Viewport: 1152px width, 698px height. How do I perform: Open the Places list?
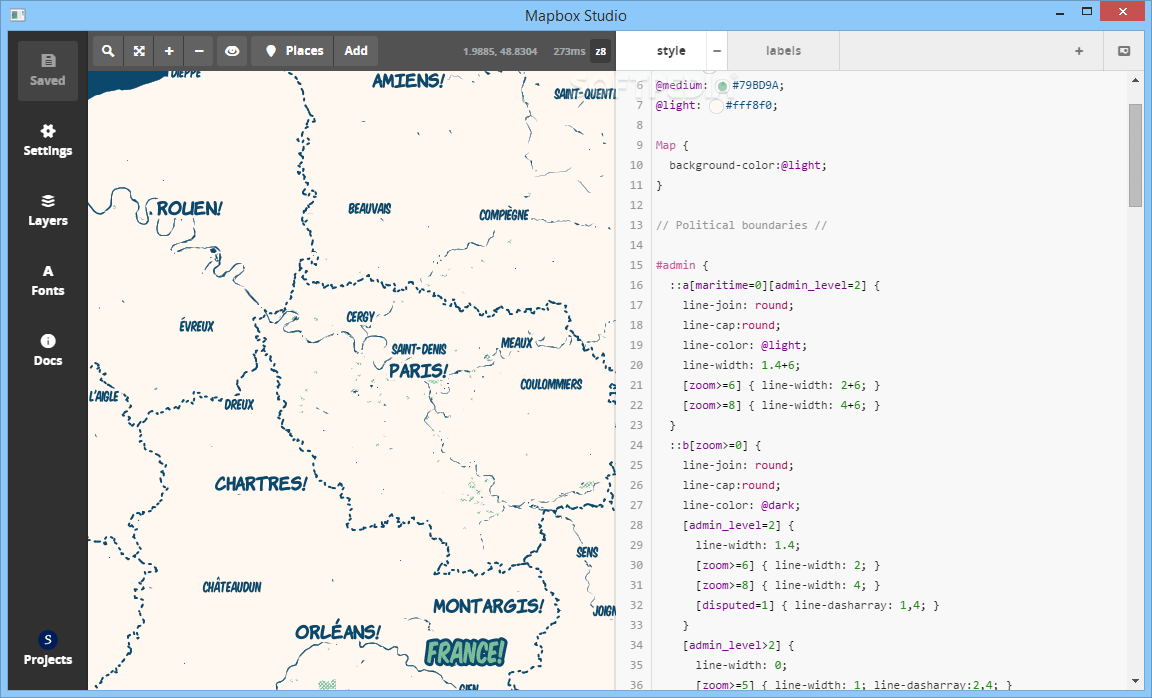tap(292, 51)
